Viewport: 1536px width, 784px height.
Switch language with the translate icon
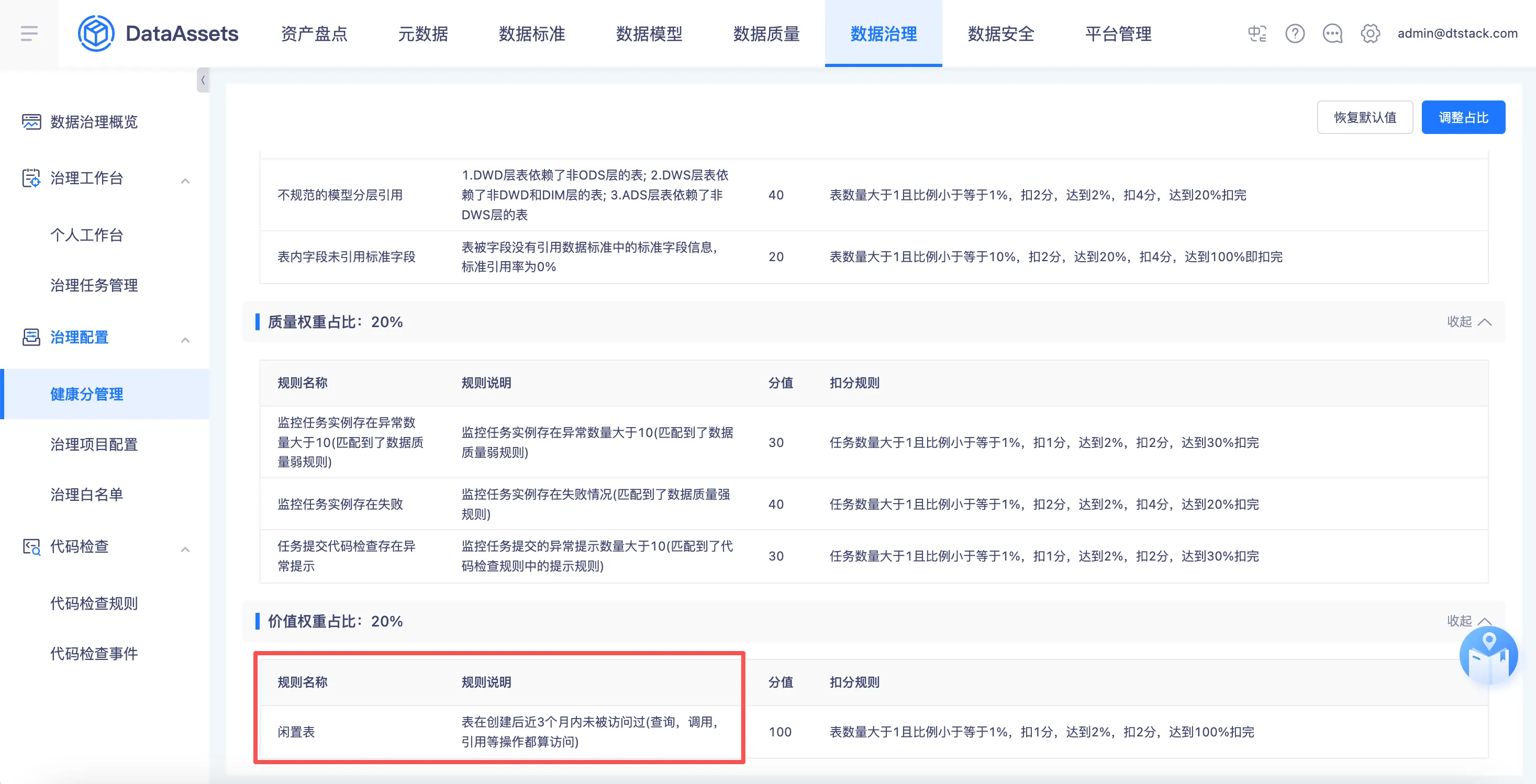click(x=1257, y=33)
